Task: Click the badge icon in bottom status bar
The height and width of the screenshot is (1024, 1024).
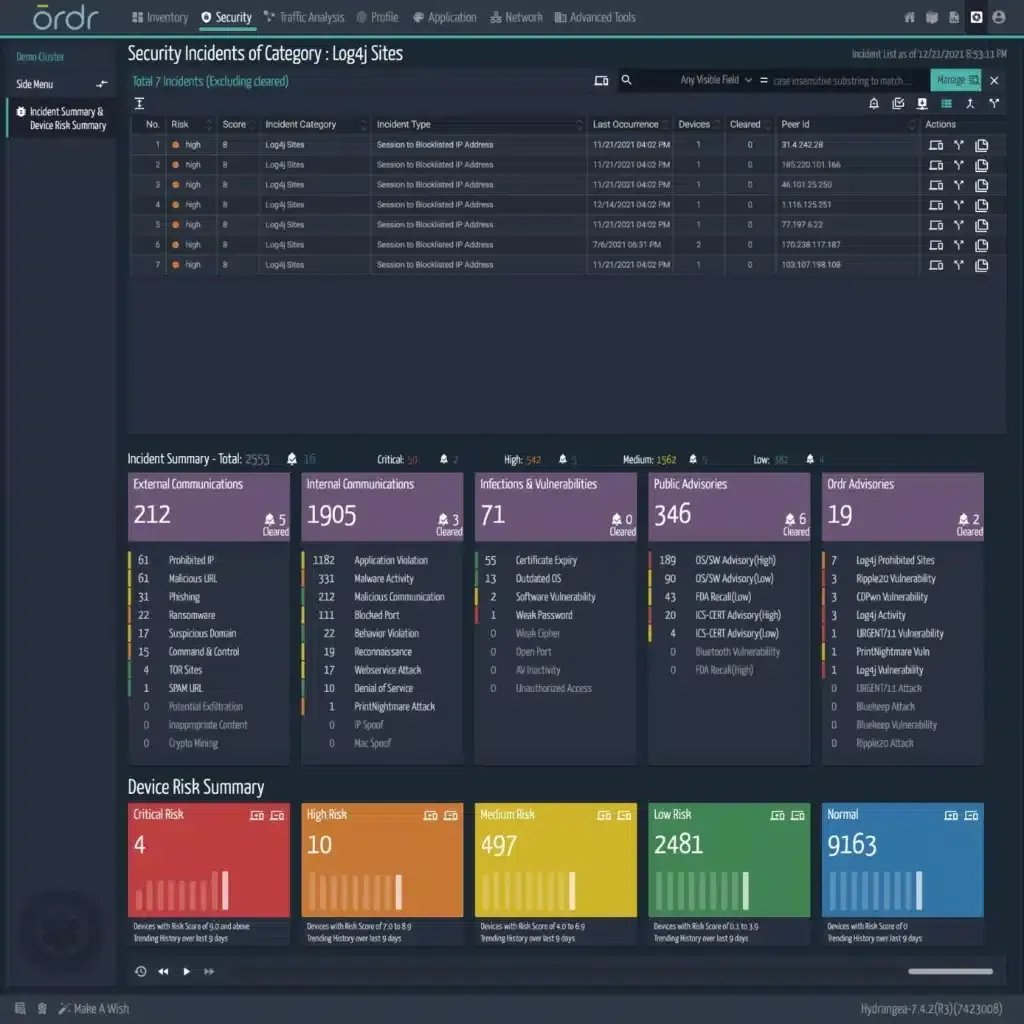Action: 42,1008
